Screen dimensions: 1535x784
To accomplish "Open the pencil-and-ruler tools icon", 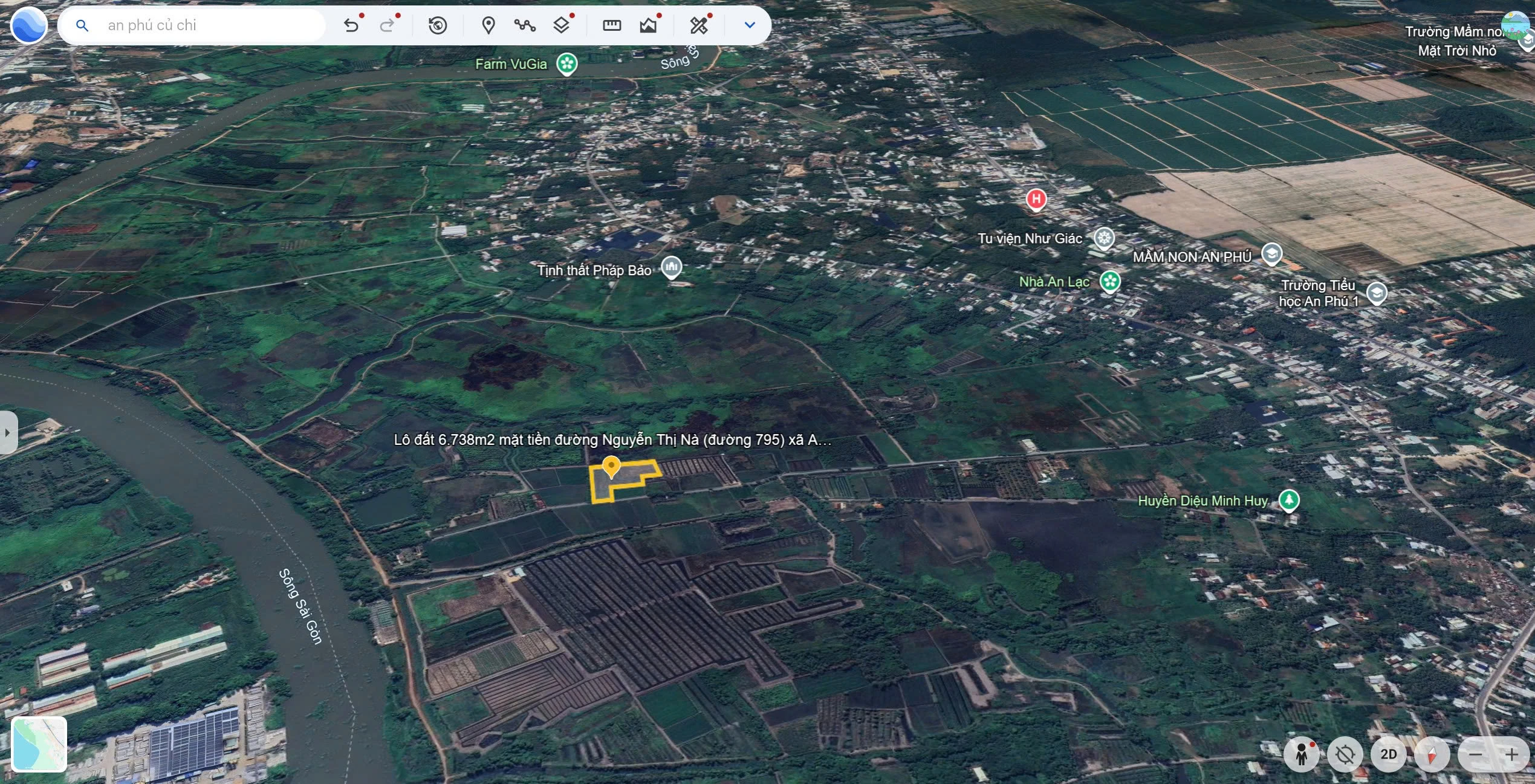I will click(x=699, y=25).
